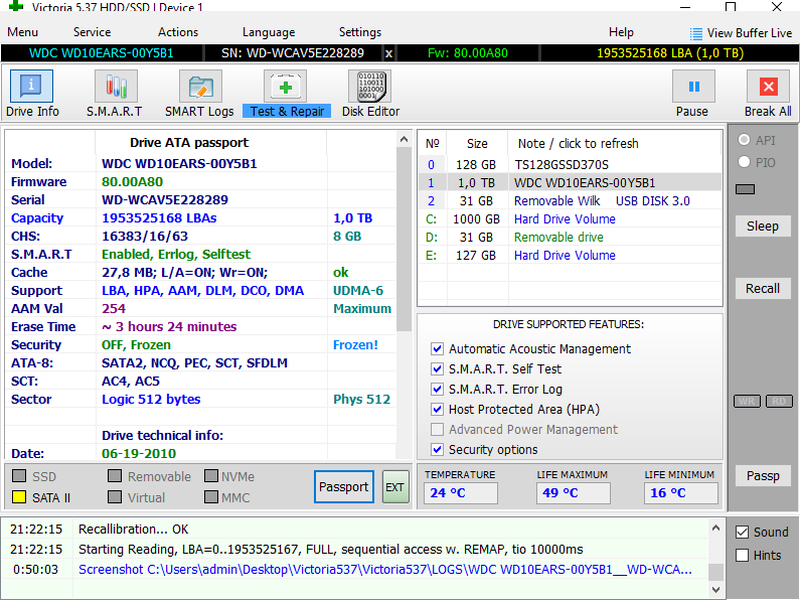
Task: Click the TEMPERATURE 24 °C field
Action: (460, 493)
